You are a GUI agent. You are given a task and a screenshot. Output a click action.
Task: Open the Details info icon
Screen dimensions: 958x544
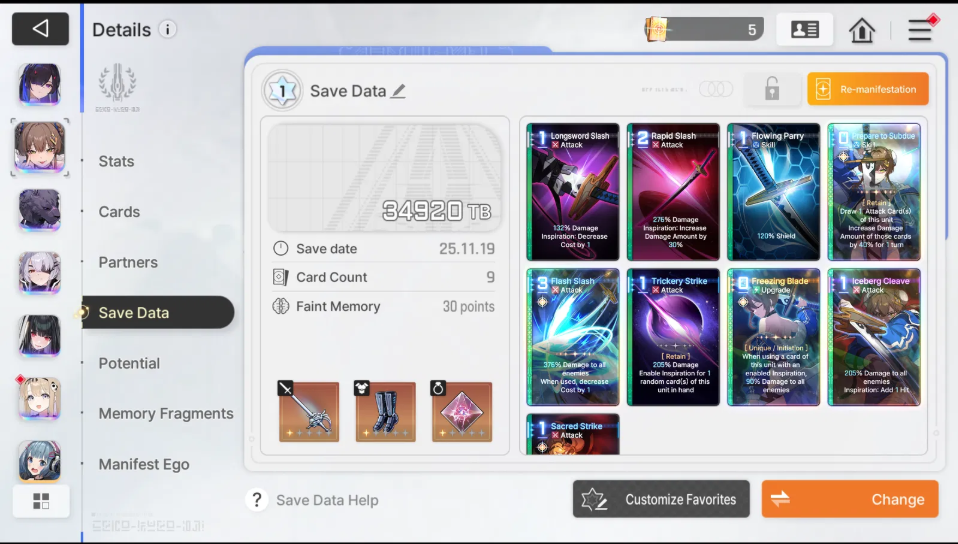tap(167, 29)
